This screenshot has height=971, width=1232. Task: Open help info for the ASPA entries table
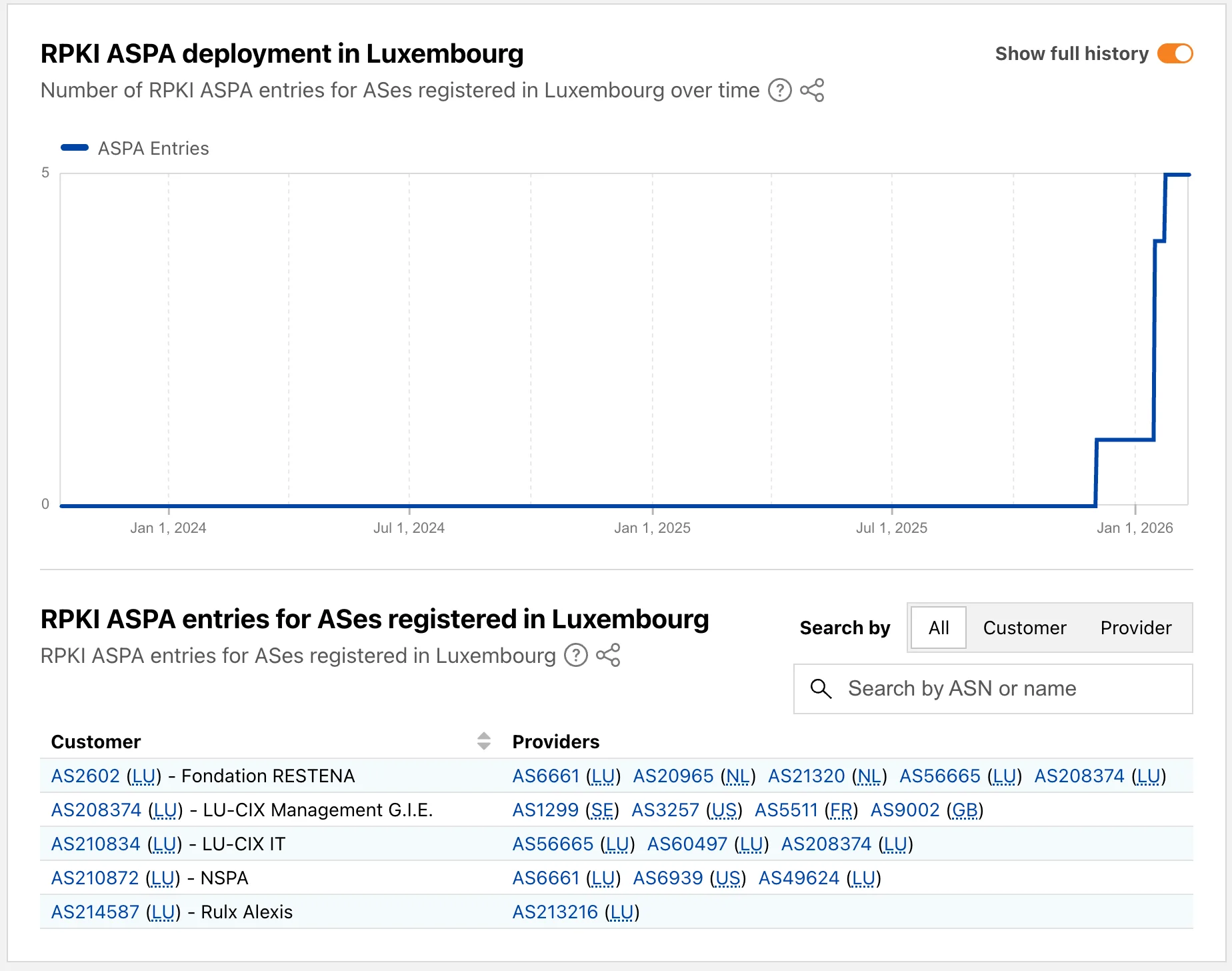575,656
